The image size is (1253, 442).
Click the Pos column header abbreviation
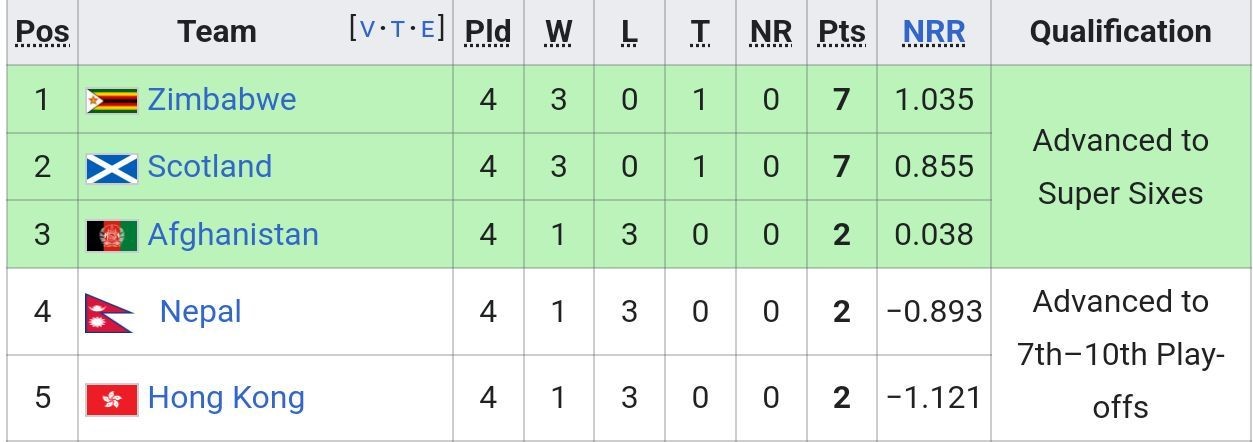43,31
